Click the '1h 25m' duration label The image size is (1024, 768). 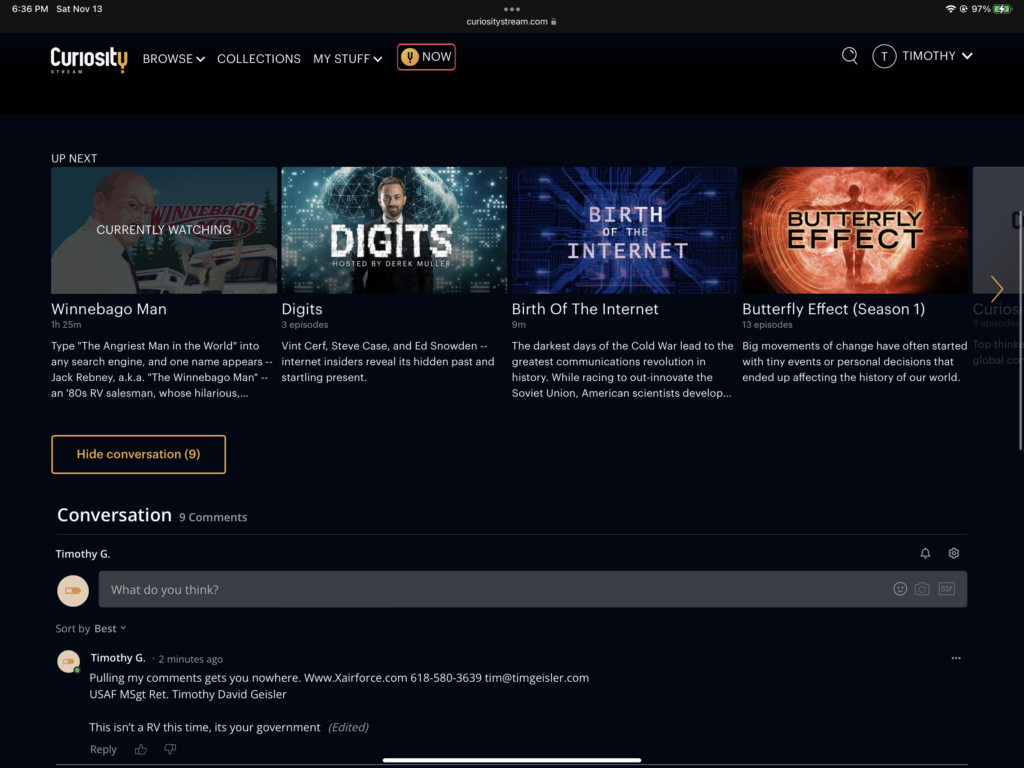[66, 325]
